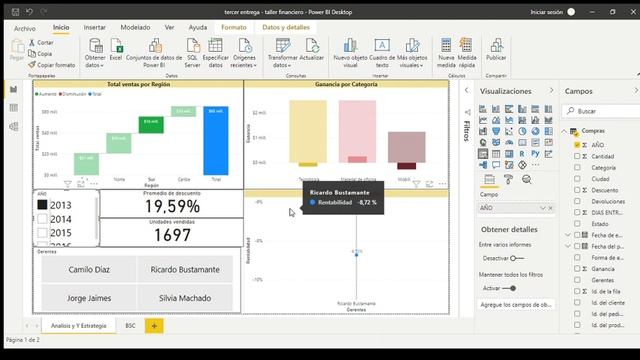Click in the Campos Buscar field
This screenshot has height=360, width=640.
point(601,111)
